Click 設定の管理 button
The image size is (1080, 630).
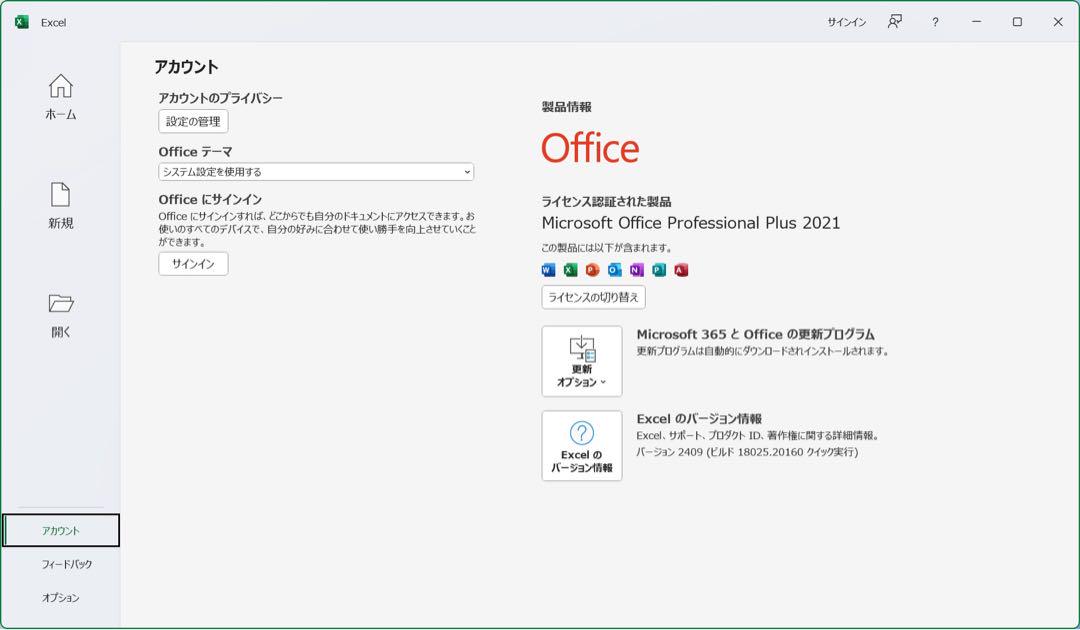194,121
